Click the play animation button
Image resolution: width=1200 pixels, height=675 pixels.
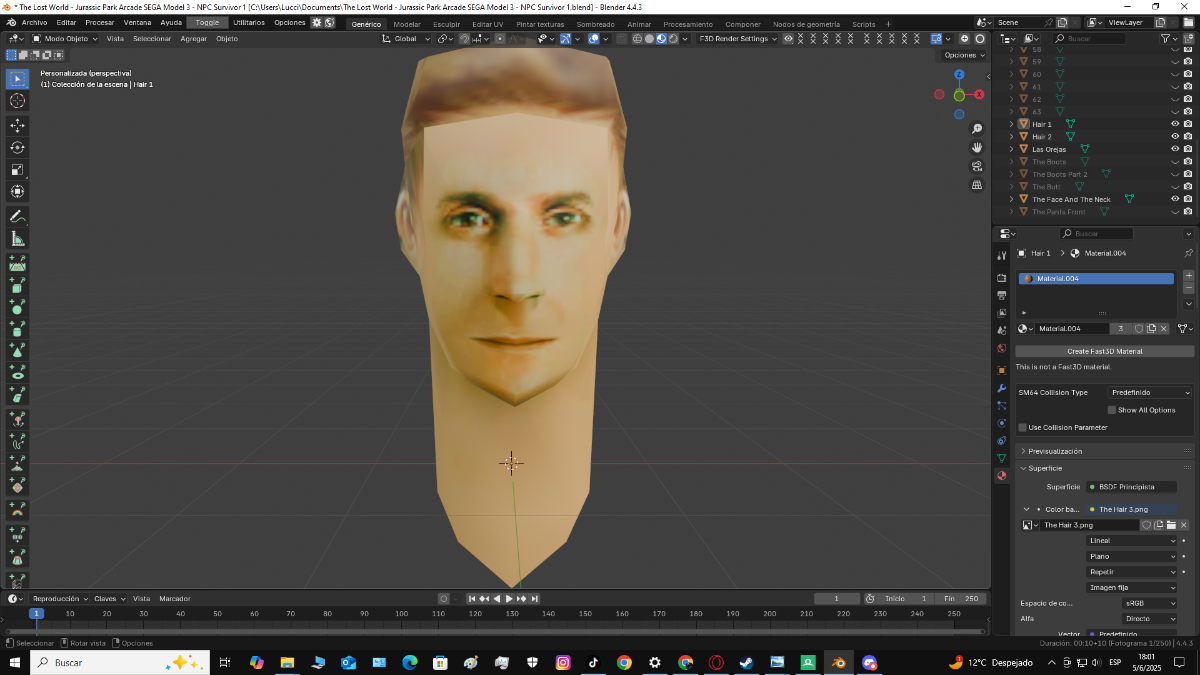509,598
